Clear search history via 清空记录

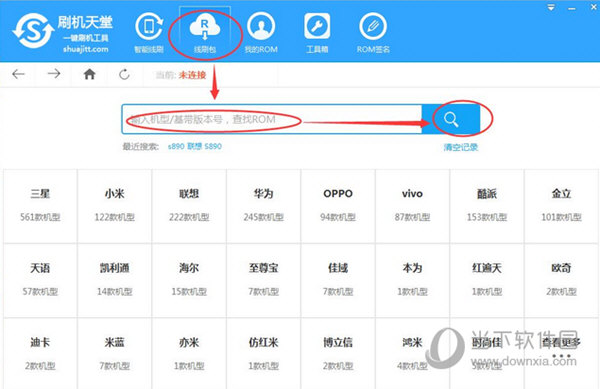461,147
